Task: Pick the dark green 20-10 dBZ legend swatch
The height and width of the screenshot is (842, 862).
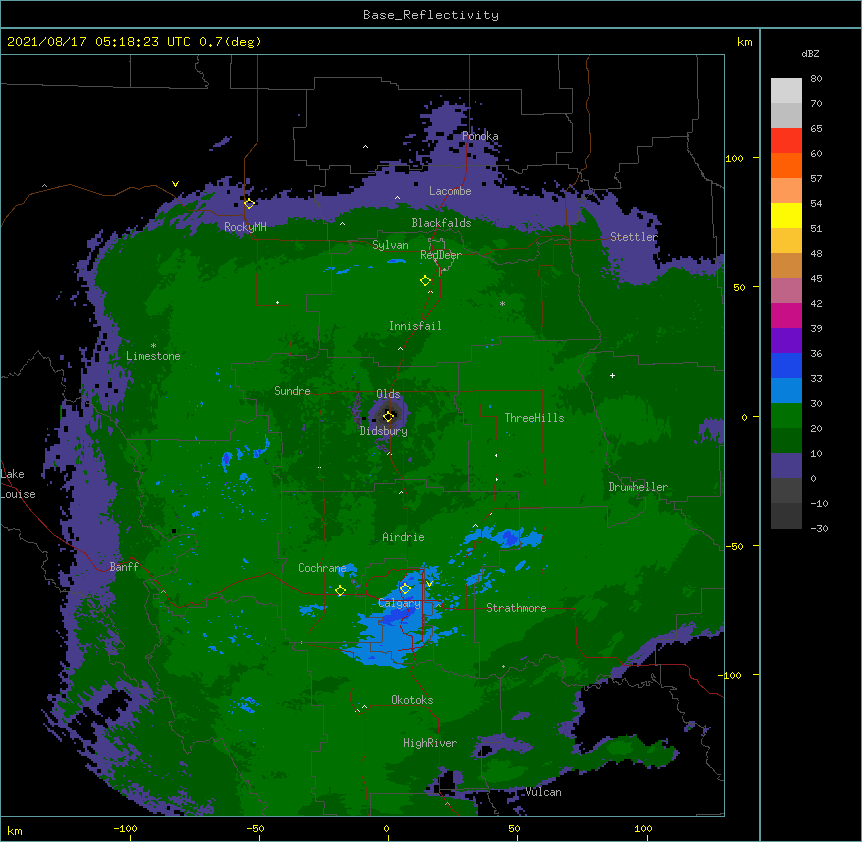Action: (x=786, y=441)
